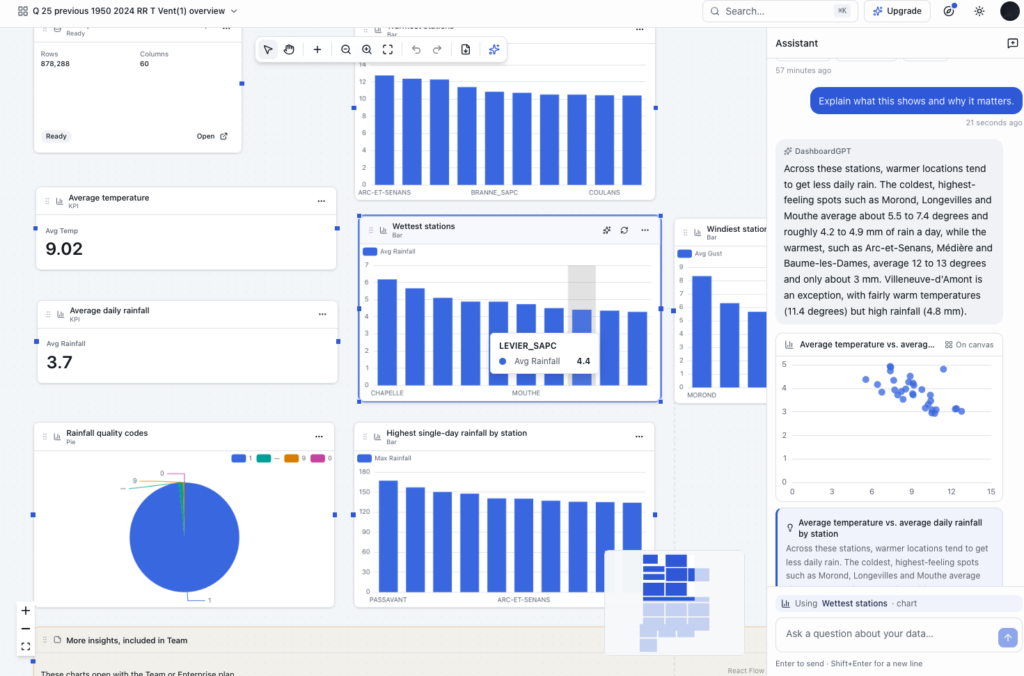Open the dataset via Open link
The width and height of the screenshot is (1024, 676).
212,137
